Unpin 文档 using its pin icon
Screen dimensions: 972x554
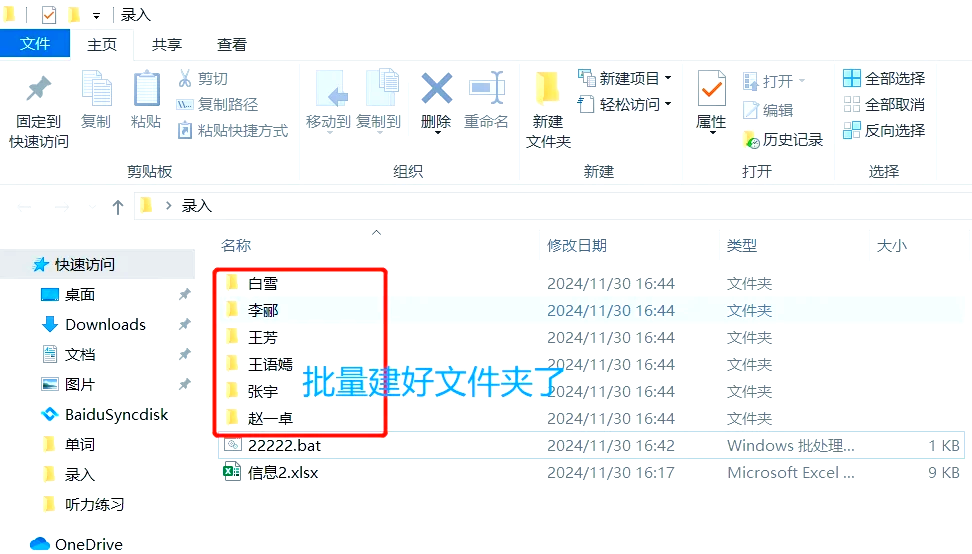click(x=184, y=354)
